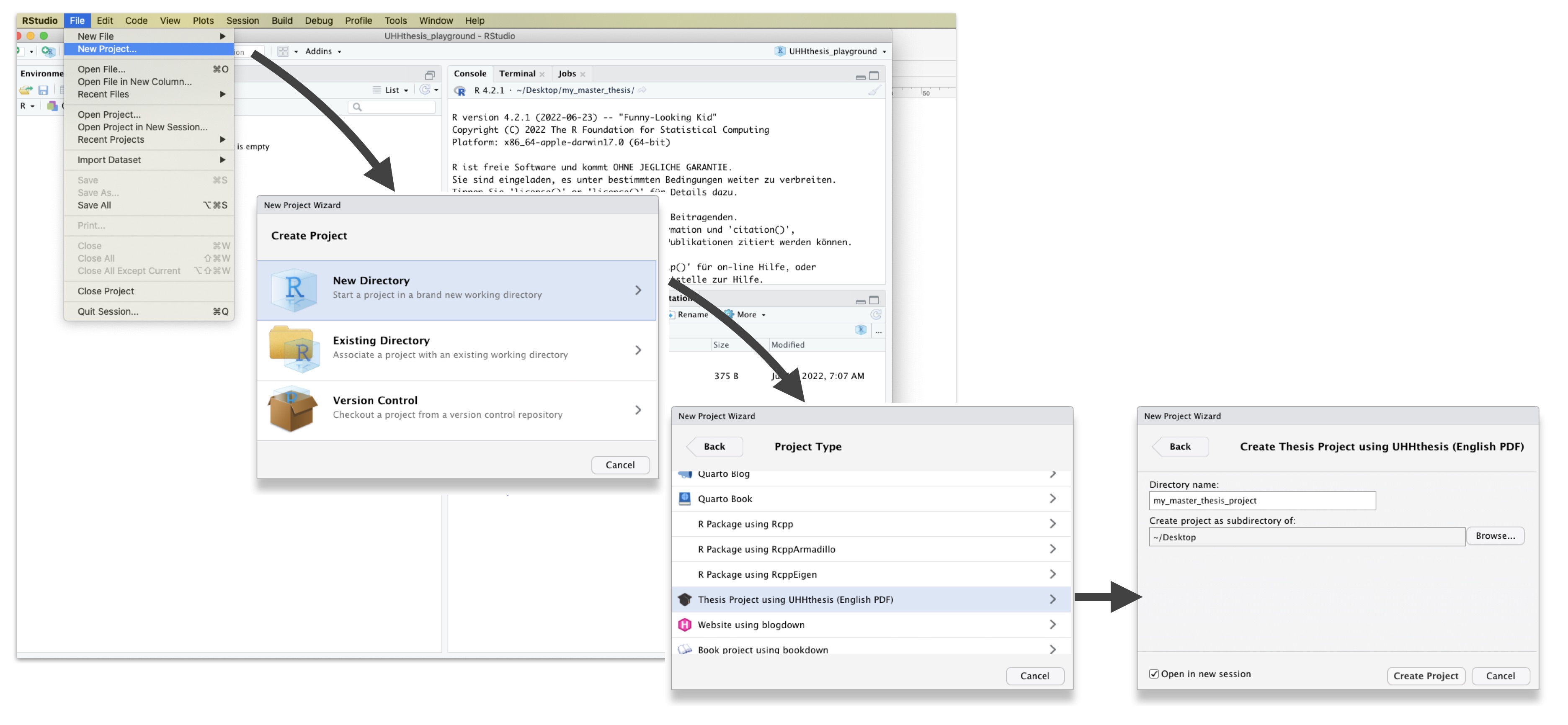Screen dimensions: 1568x725
Task: Select the pink blogdown icon for Website
Action: click(x=684, y=625)
